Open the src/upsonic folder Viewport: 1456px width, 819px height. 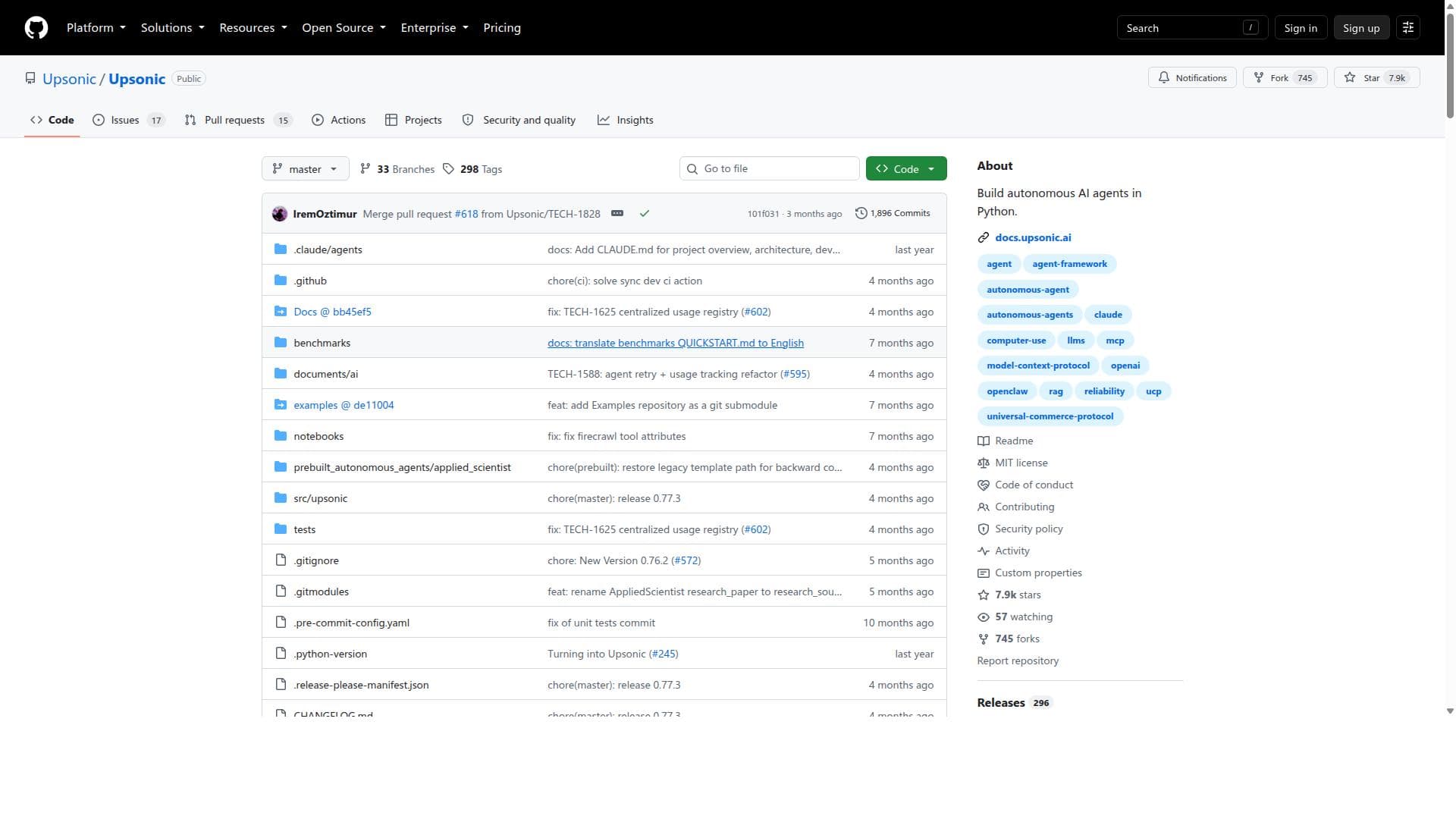320,499
